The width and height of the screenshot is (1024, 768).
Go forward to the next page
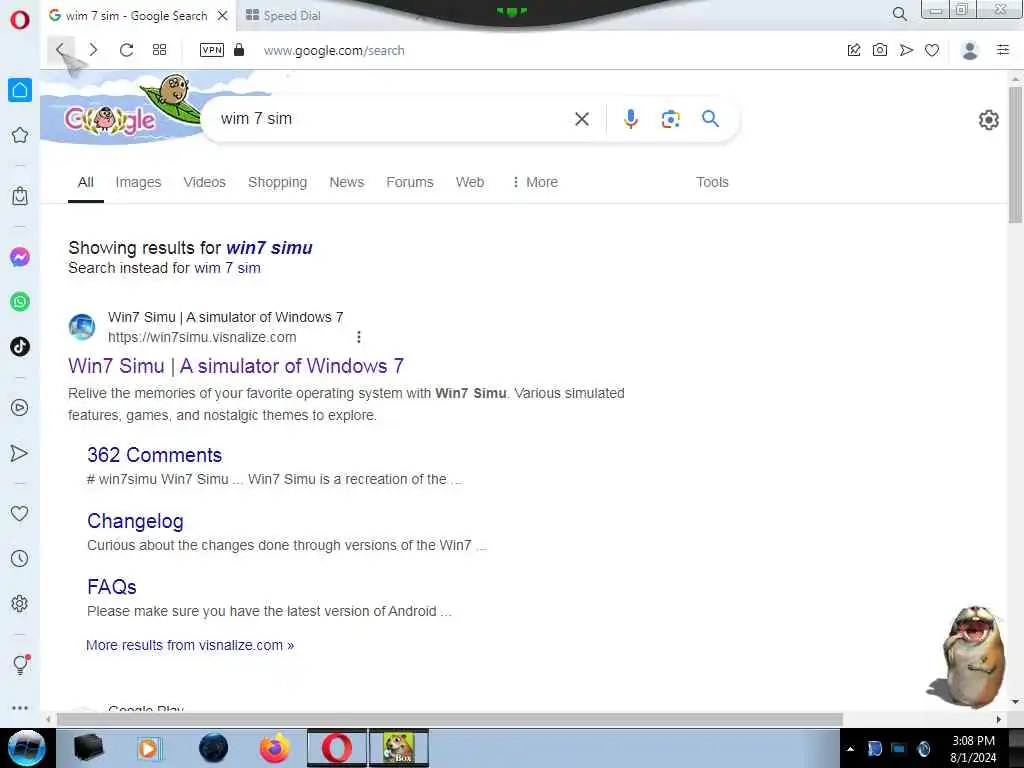(x=93, y=50)
